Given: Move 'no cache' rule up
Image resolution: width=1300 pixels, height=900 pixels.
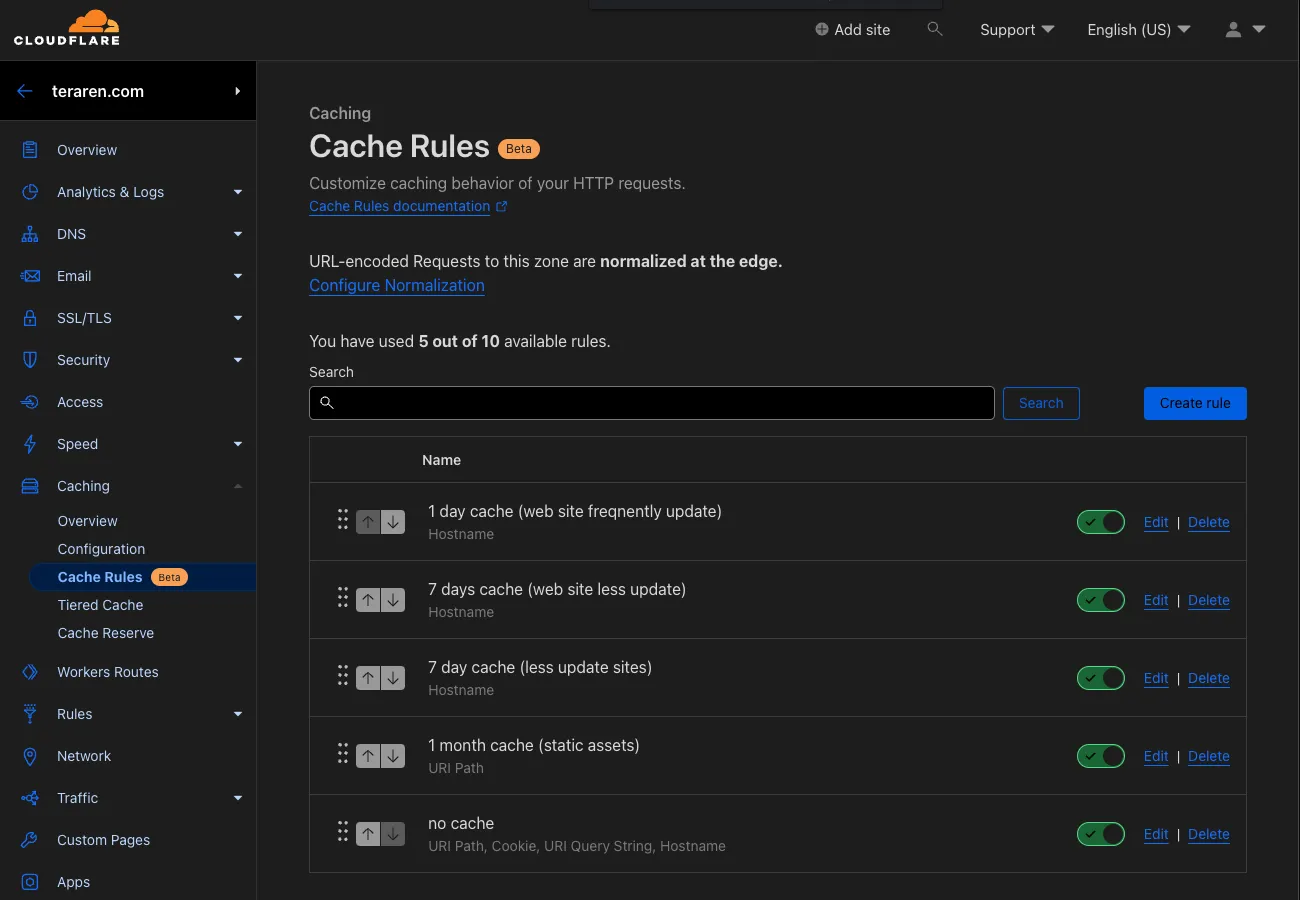Looking at the screenshot, I should [368, 834].
